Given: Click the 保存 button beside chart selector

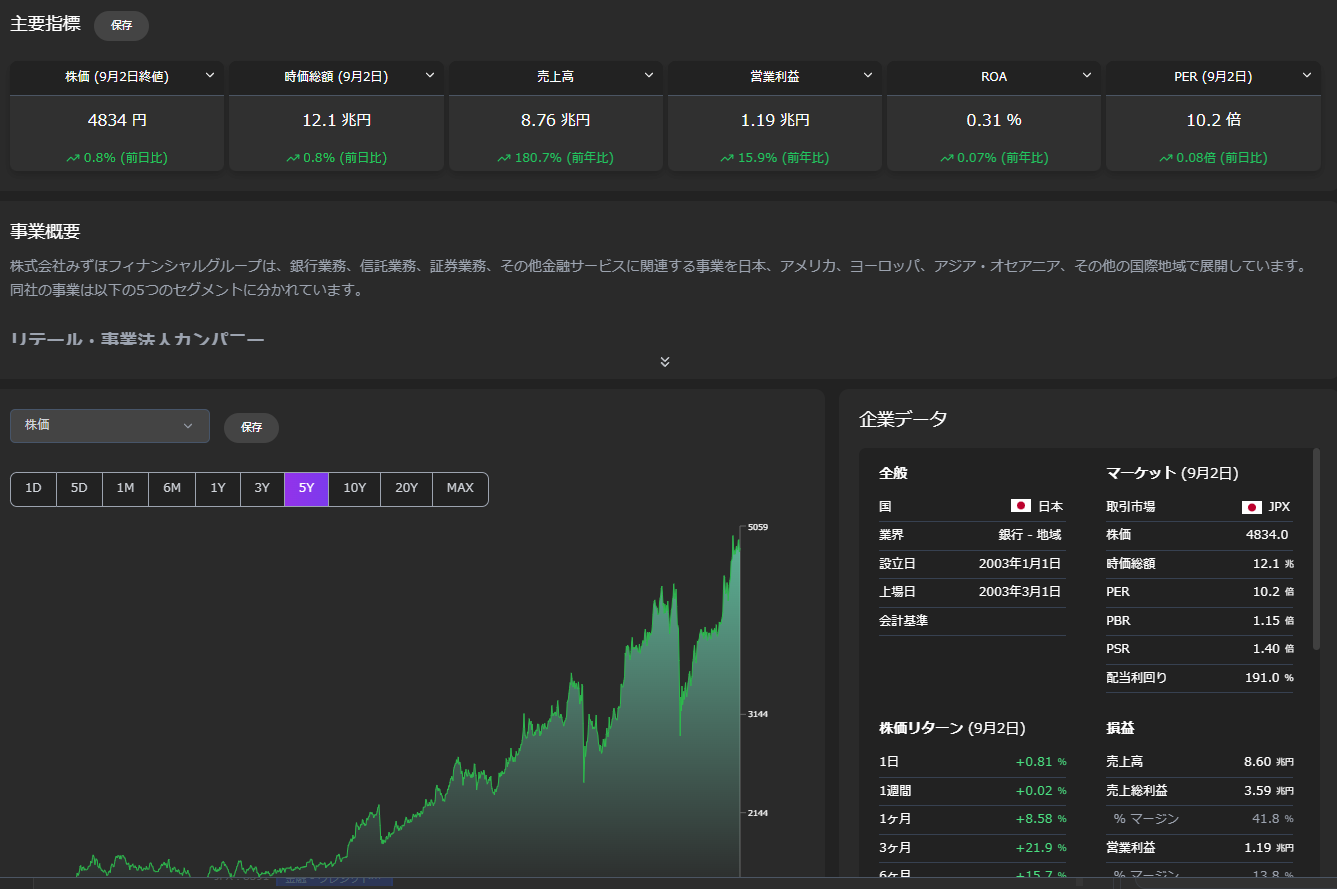Looking at the screenshot, I should (251, 427).
